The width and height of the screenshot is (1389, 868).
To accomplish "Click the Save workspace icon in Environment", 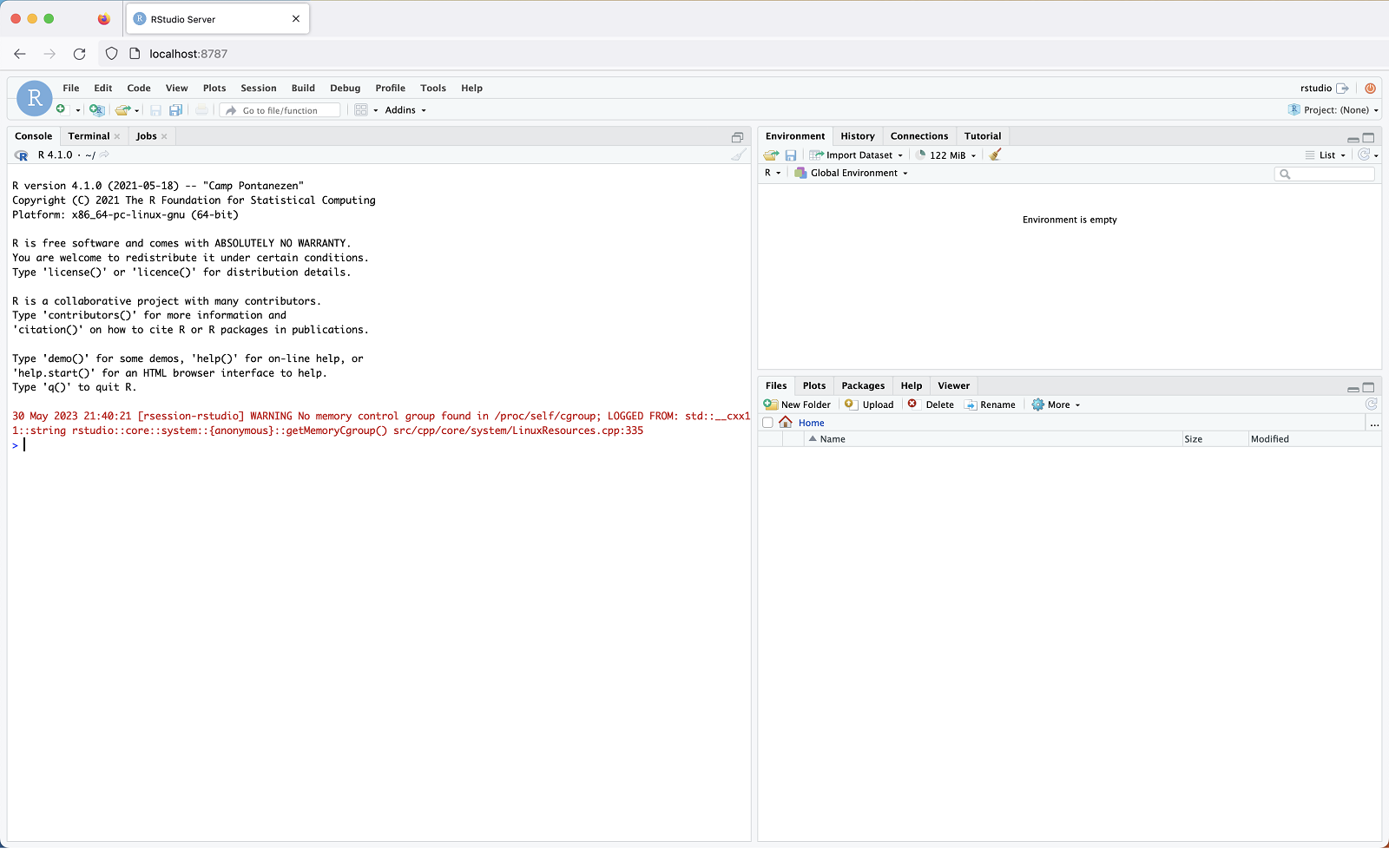I will (x=791, y=155).
